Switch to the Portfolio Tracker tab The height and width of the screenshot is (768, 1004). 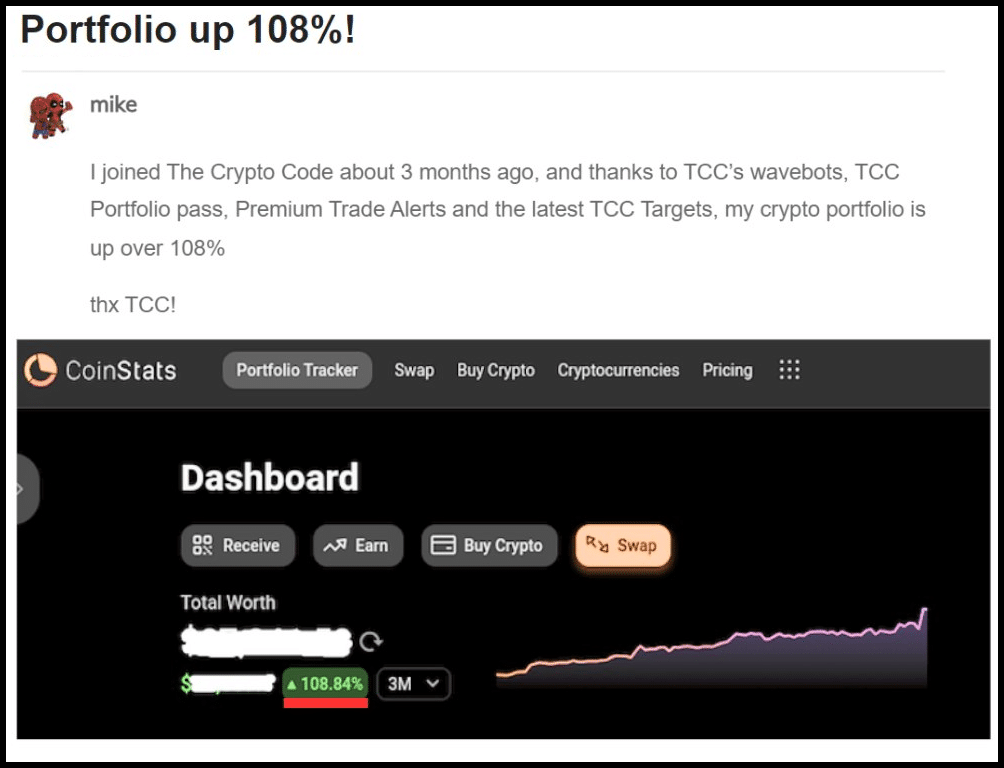click(x=297, y=370)
